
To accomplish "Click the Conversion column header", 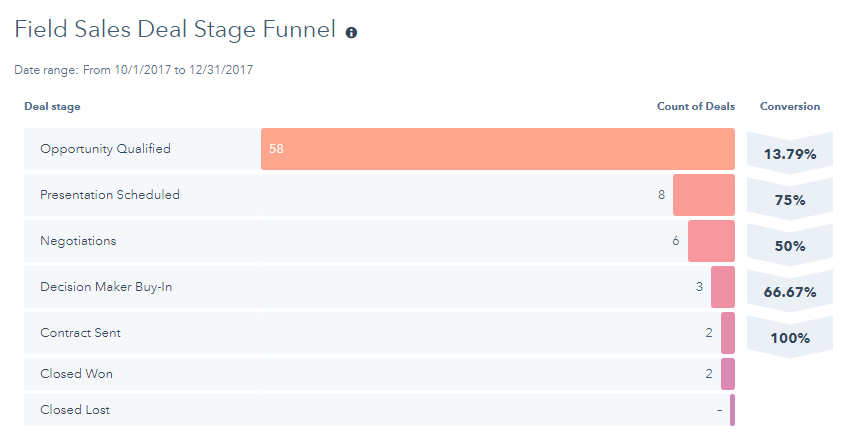I will click(x=789, y=106).
